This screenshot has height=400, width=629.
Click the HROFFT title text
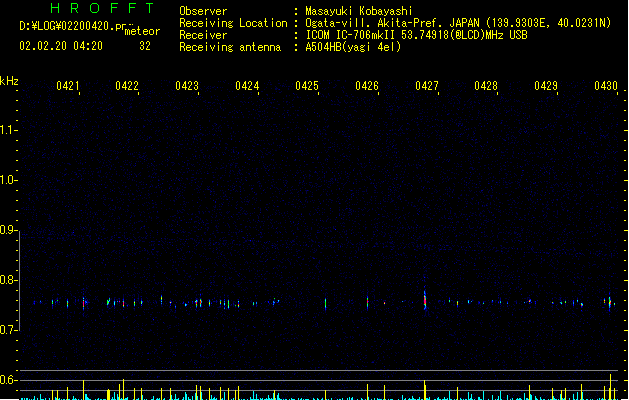pos(102,8)
